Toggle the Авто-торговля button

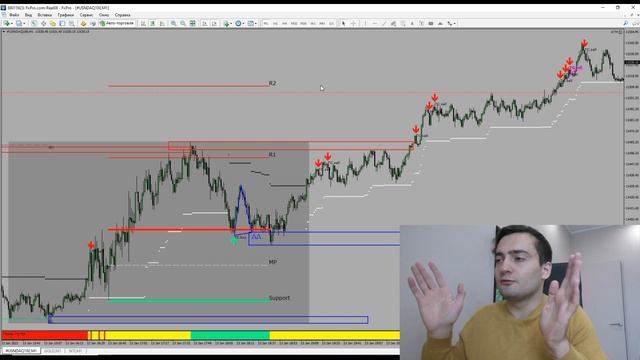[117, 23]
